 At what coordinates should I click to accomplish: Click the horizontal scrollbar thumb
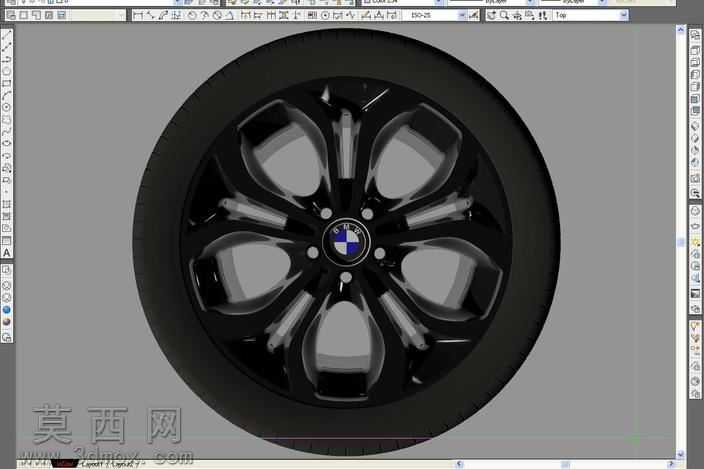click(x=566, y=464)
